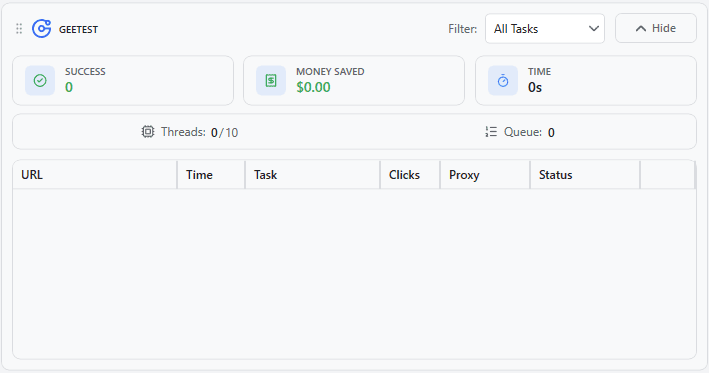The height and width of the screenshot is (373, 709).
Task: Click the blue GeeTest logo icon
Action: (x=42, y=29)
